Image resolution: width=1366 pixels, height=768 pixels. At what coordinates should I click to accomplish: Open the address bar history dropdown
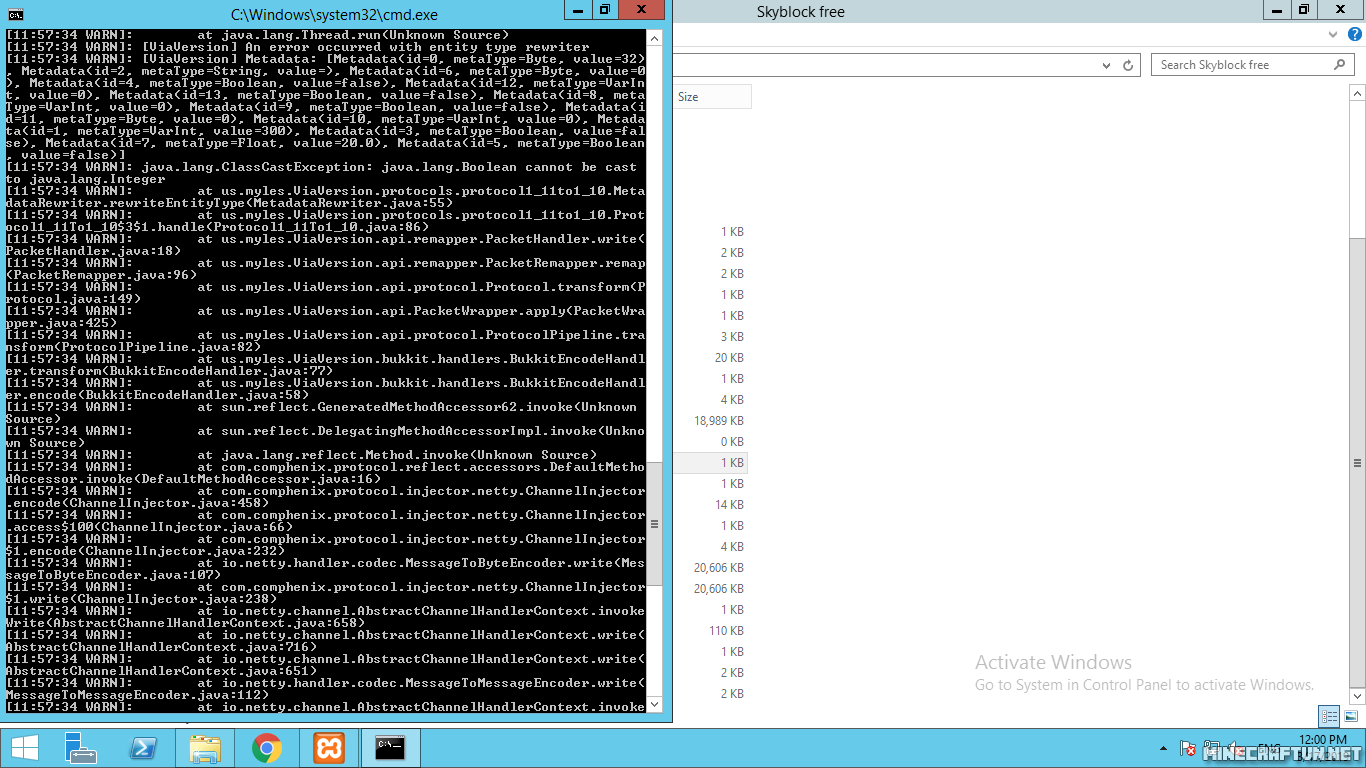(1107, 65)
